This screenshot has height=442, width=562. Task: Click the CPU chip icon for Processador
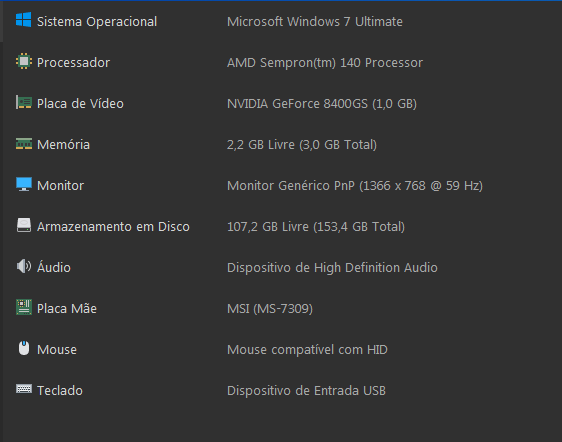(24, 61)
